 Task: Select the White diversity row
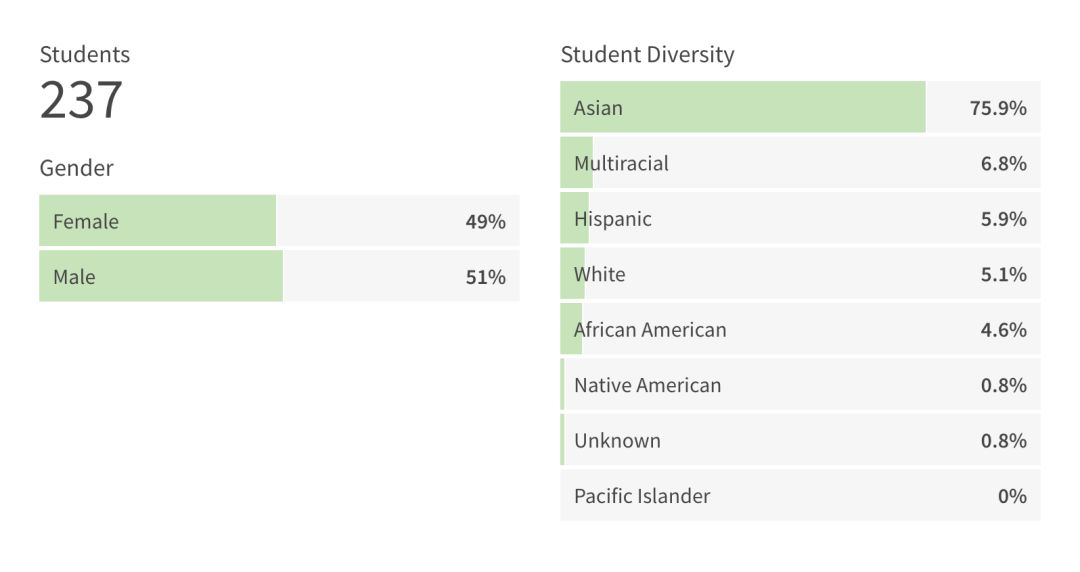pyautogui.click(x=800, y=274)
